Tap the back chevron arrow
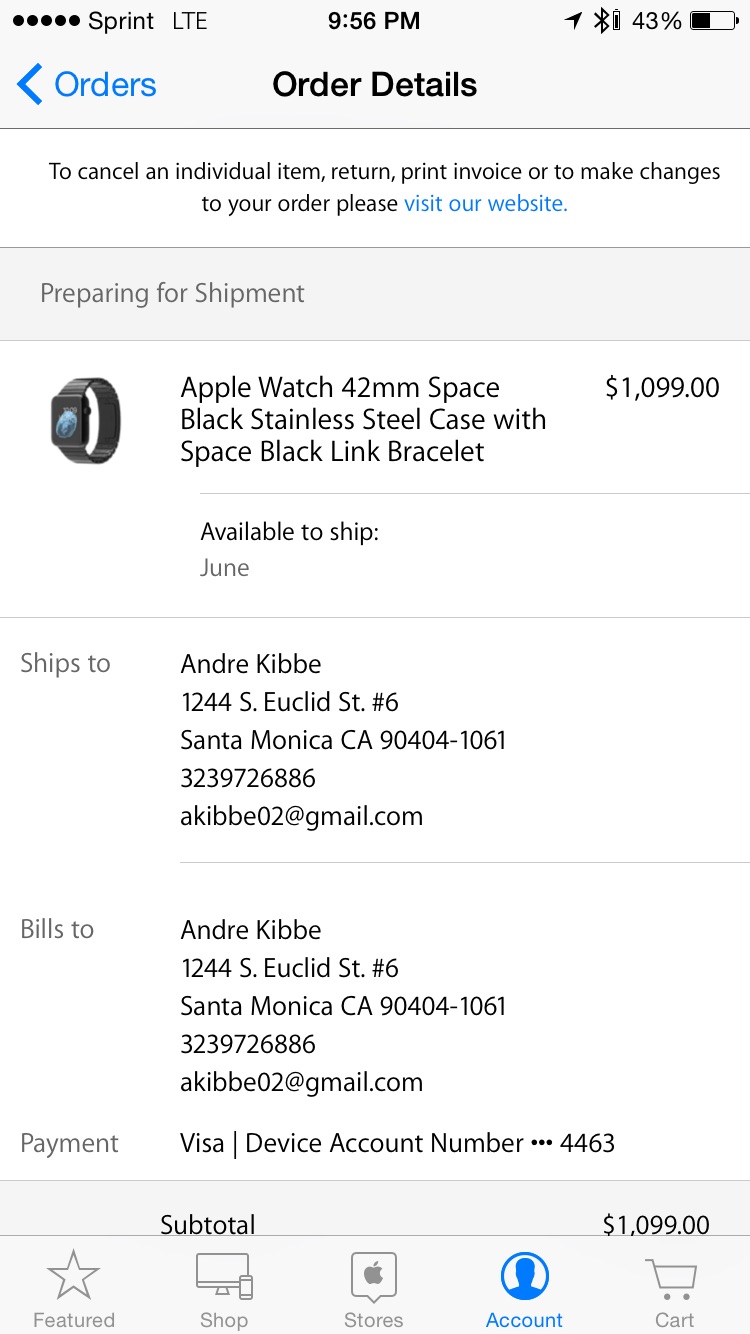Screen dimensions: 750x1334 point(30,85)
